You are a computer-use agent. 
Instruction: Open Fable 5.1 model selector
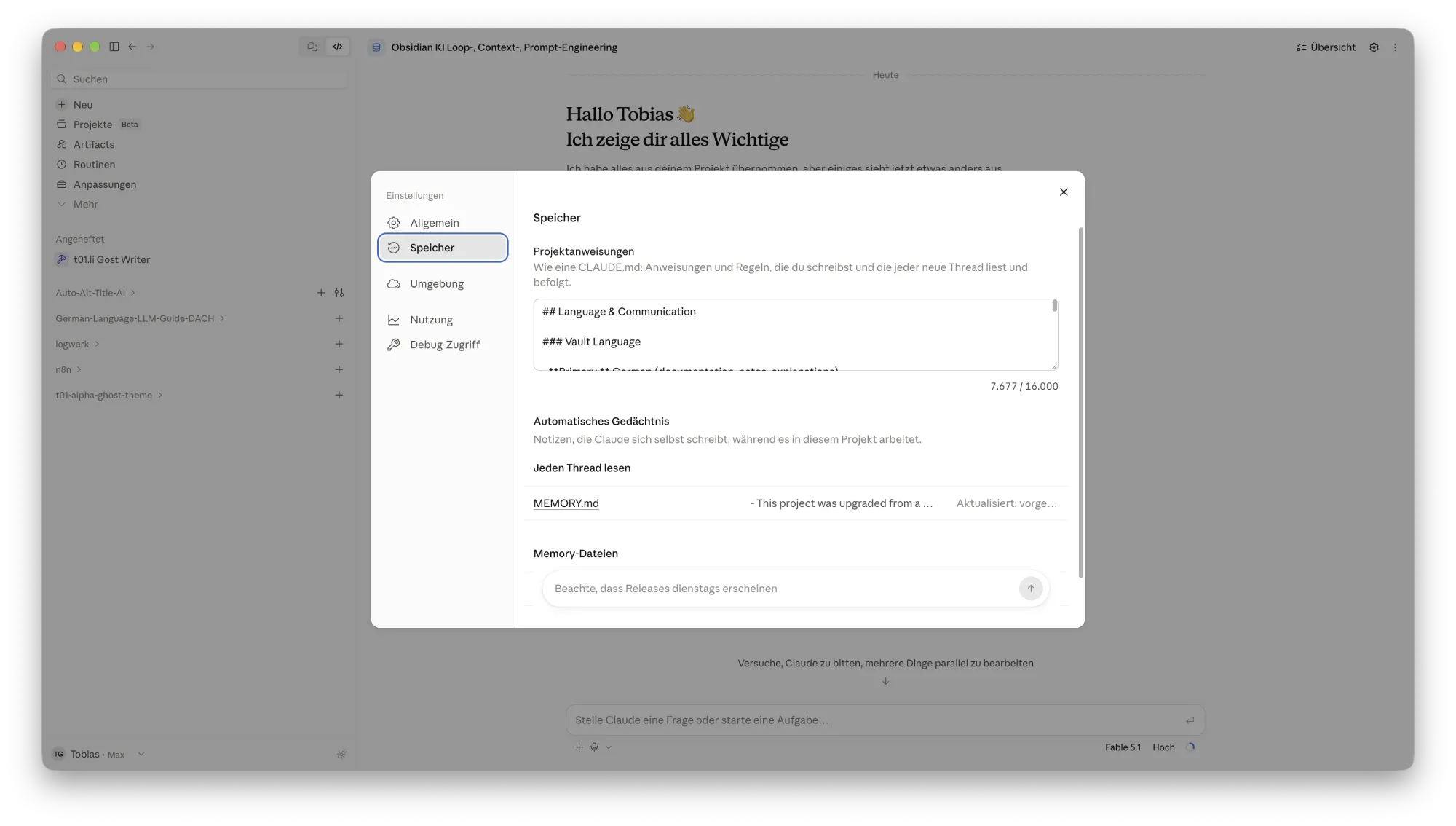[x=1123, y=747]
